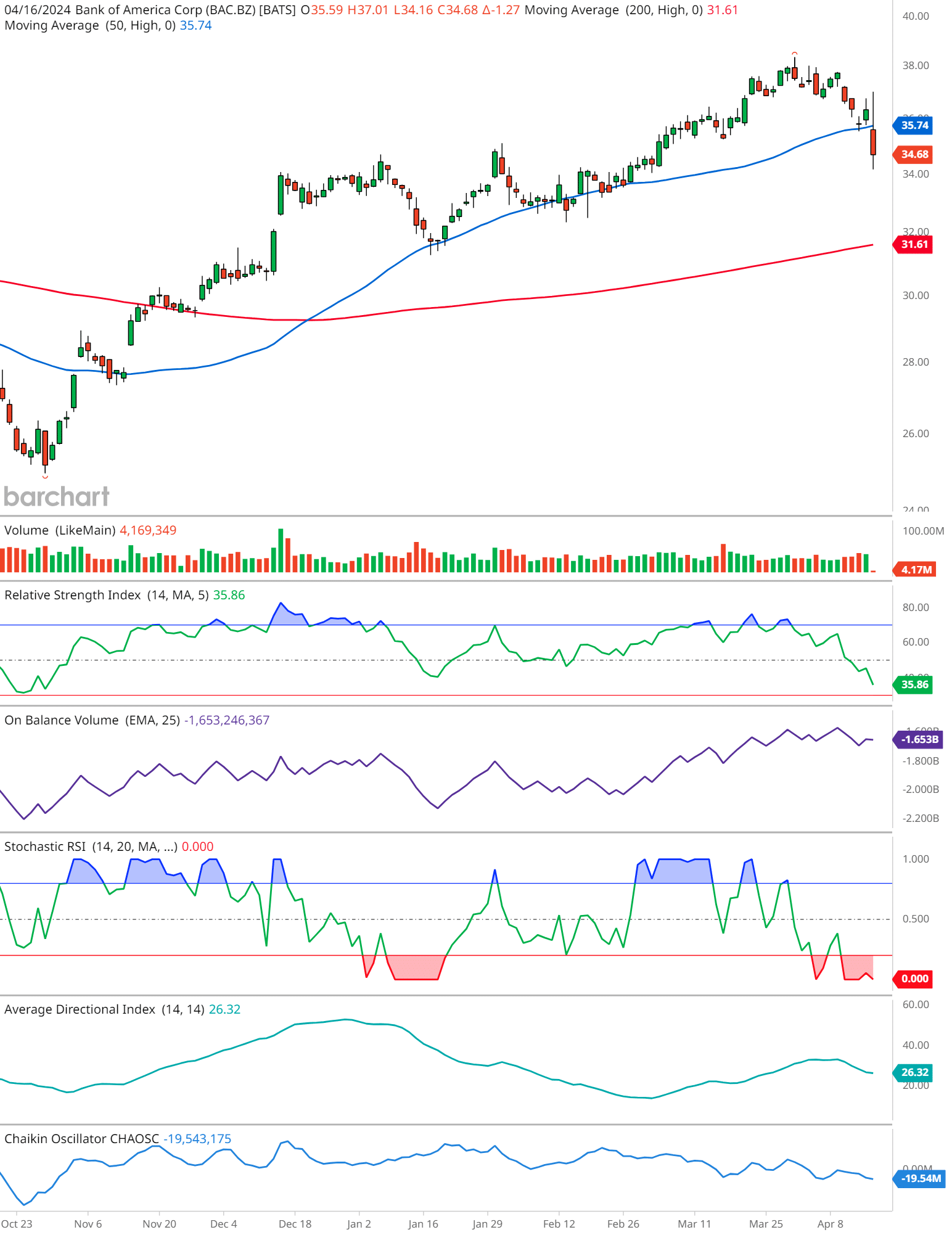Viewport: 952px width, 1235px height.
Task: Click the Feb 12 date on time axis
Action: point(559,1224)
